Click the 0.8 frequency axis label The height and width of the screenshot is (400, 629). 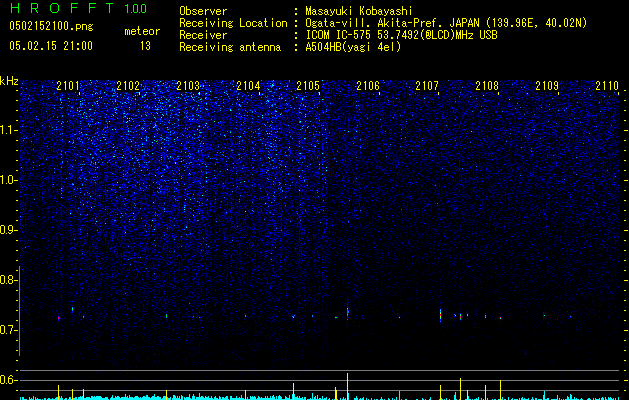pyautogui.click(x=8, y=280)
